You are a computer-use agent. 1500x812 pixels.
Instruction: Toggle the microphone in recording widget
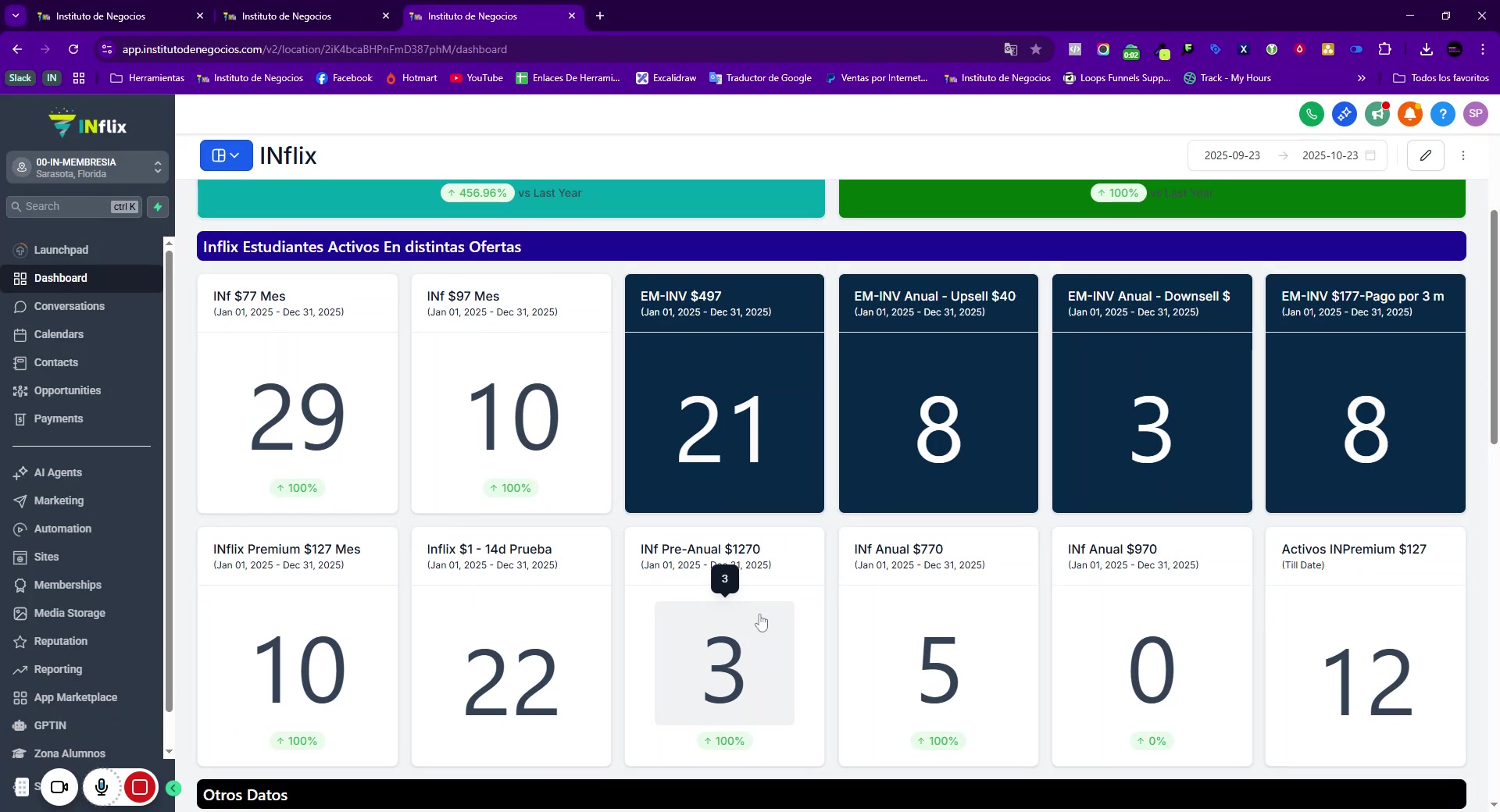point(102,787)
